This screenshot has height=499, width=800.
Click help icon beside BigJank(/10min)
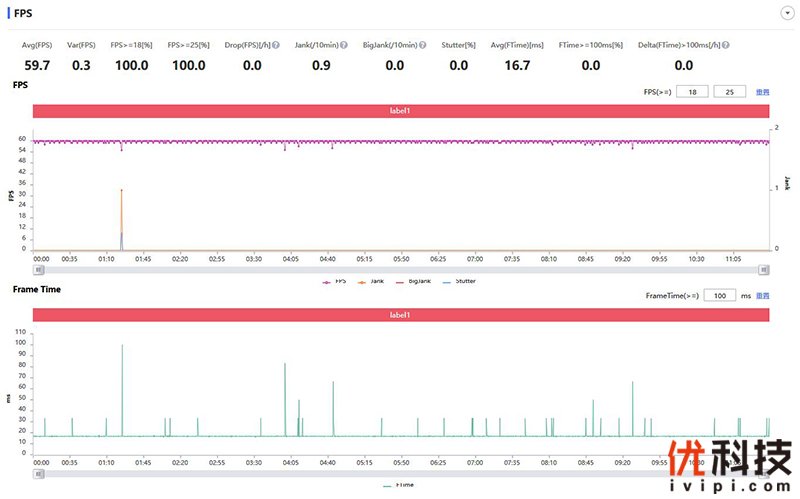click(423, 45)
